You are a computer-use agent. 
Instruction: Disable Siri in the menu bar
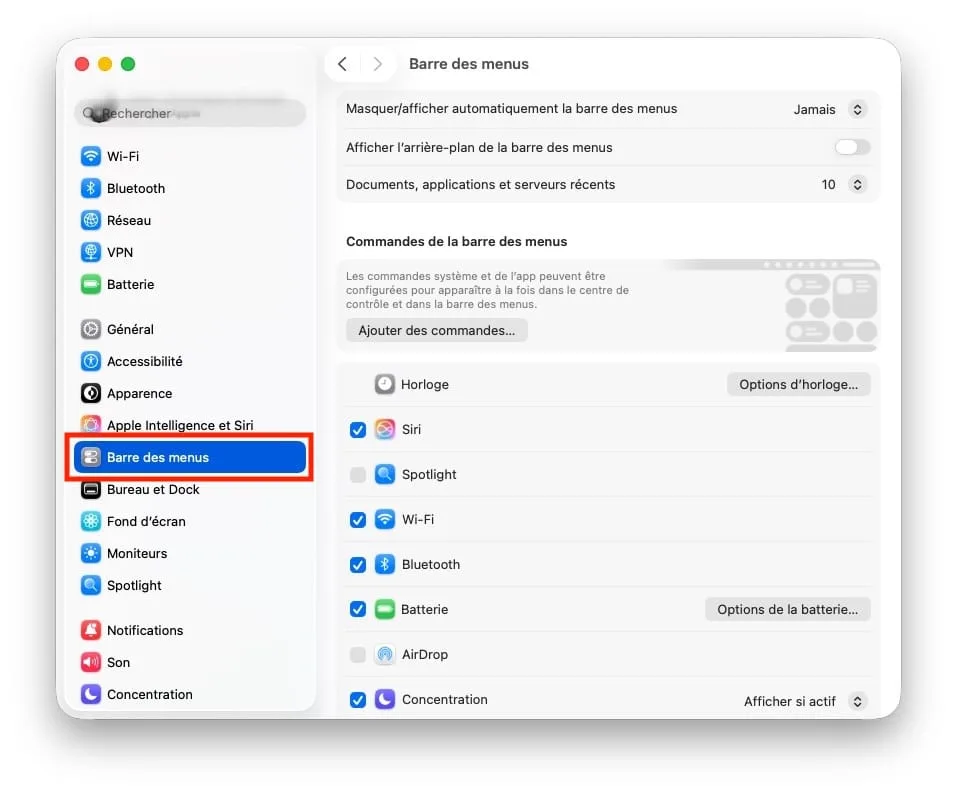tap(358, 429)
